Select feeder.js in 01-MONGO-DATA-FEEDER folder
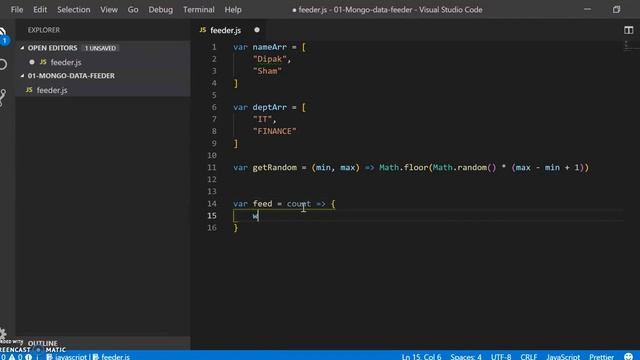 [x=52, y=90]
